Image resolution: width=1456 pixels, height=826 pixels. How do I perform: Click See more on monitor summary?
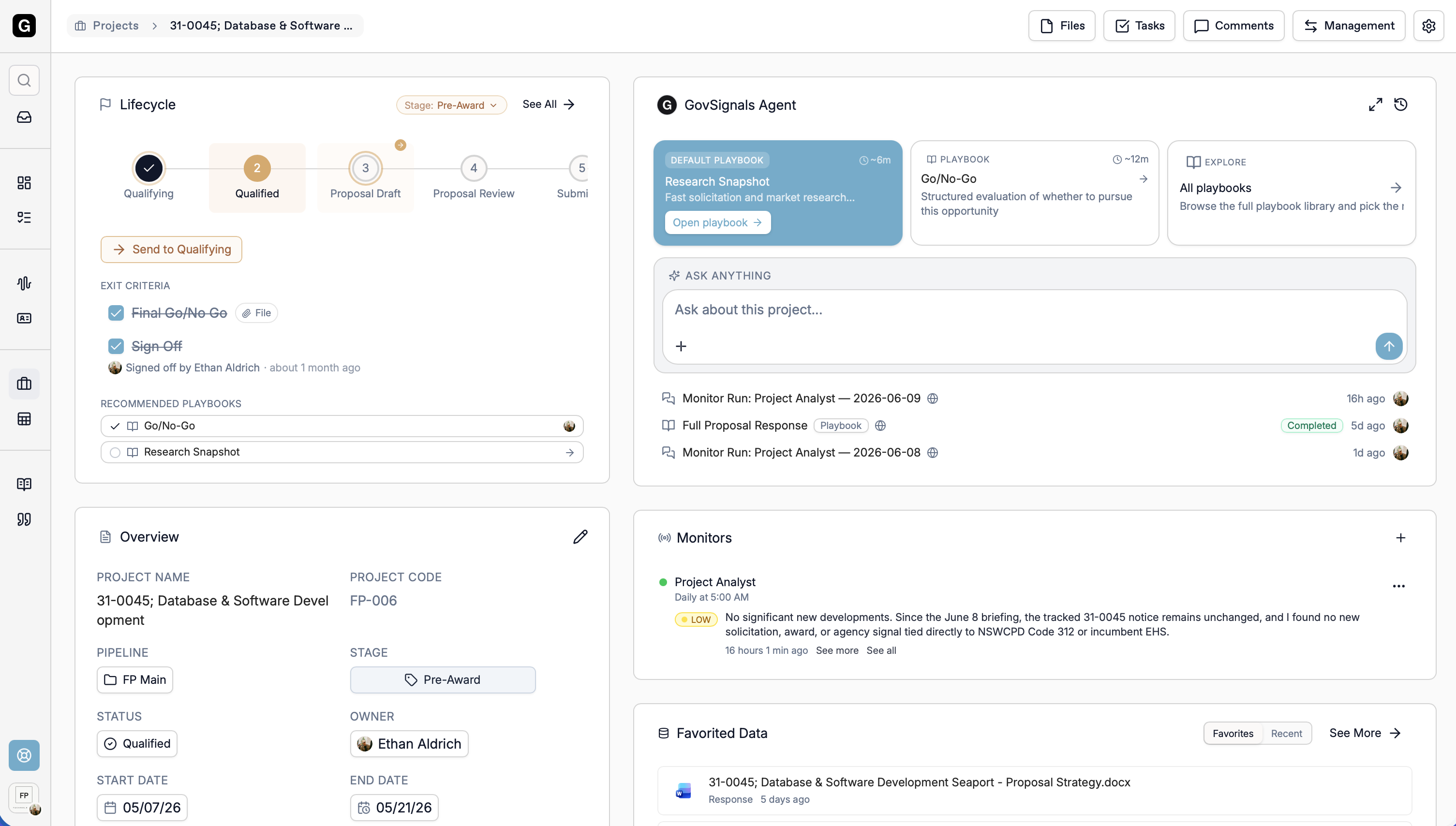pos(837,651)
